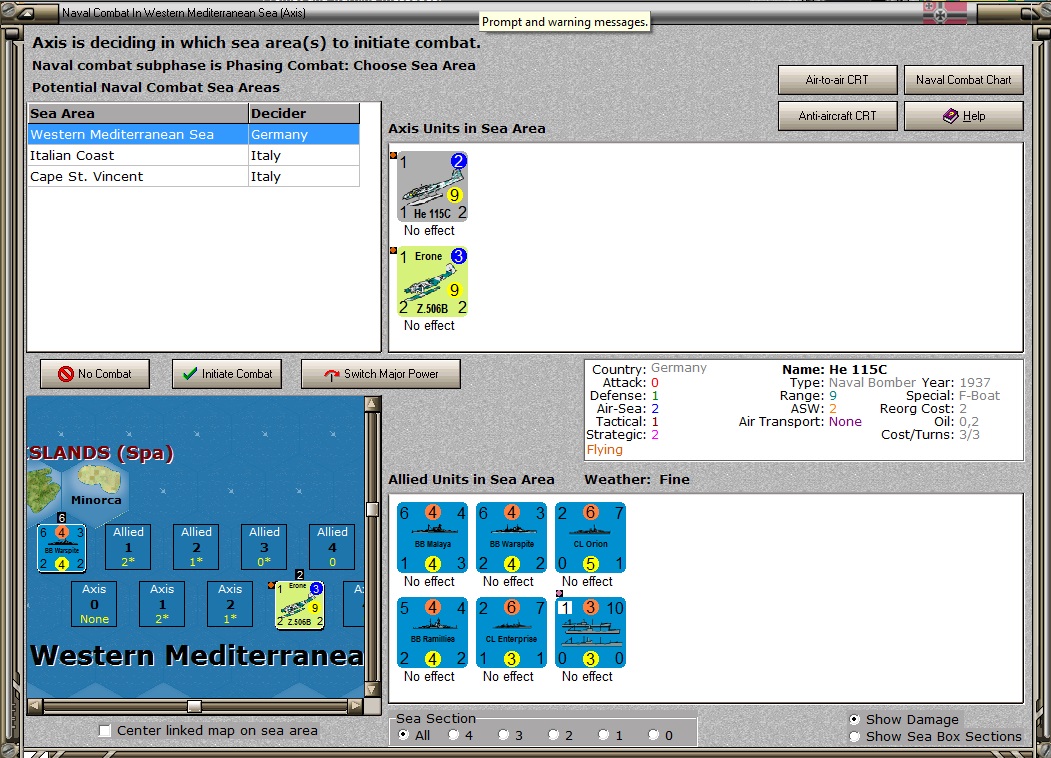Select the Allied 4 sea box section
This screenshot has height=758, width=1051.
pyautogui.click(x=332, y=547)
